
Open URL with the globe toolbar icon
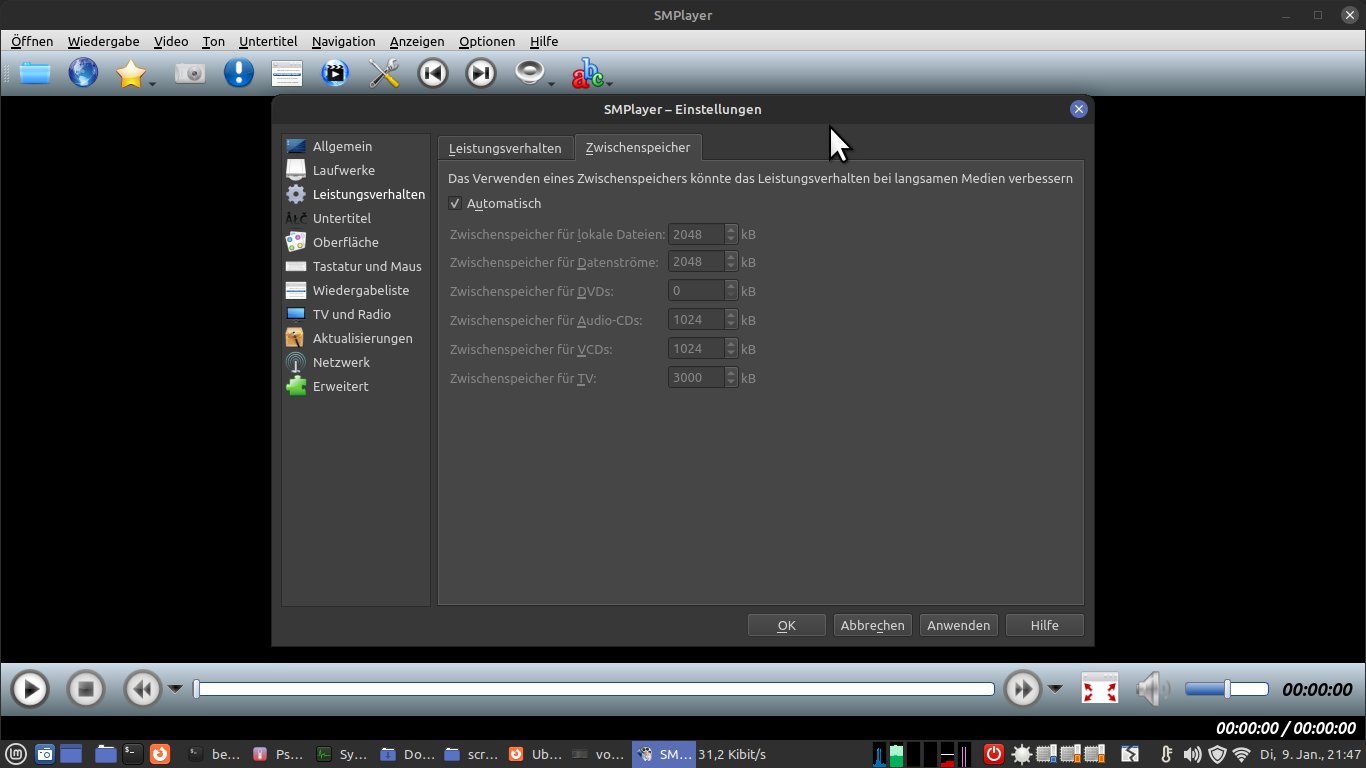tap(83, 73)
